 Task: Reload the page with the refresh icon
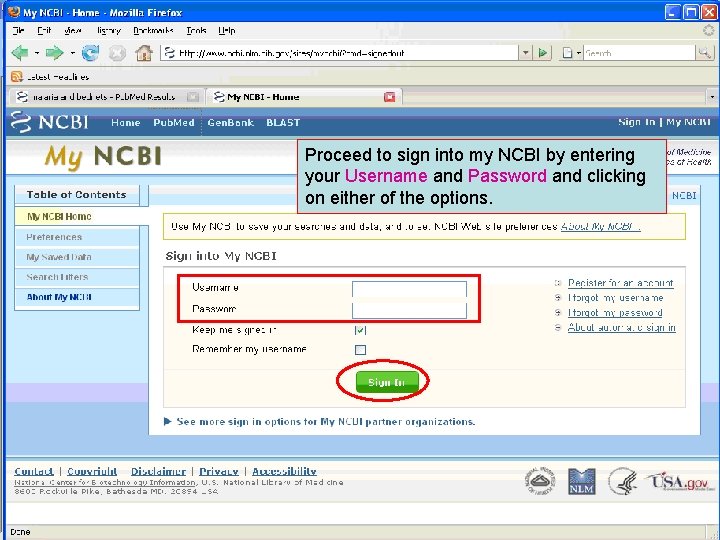click(x=90, y=53)
